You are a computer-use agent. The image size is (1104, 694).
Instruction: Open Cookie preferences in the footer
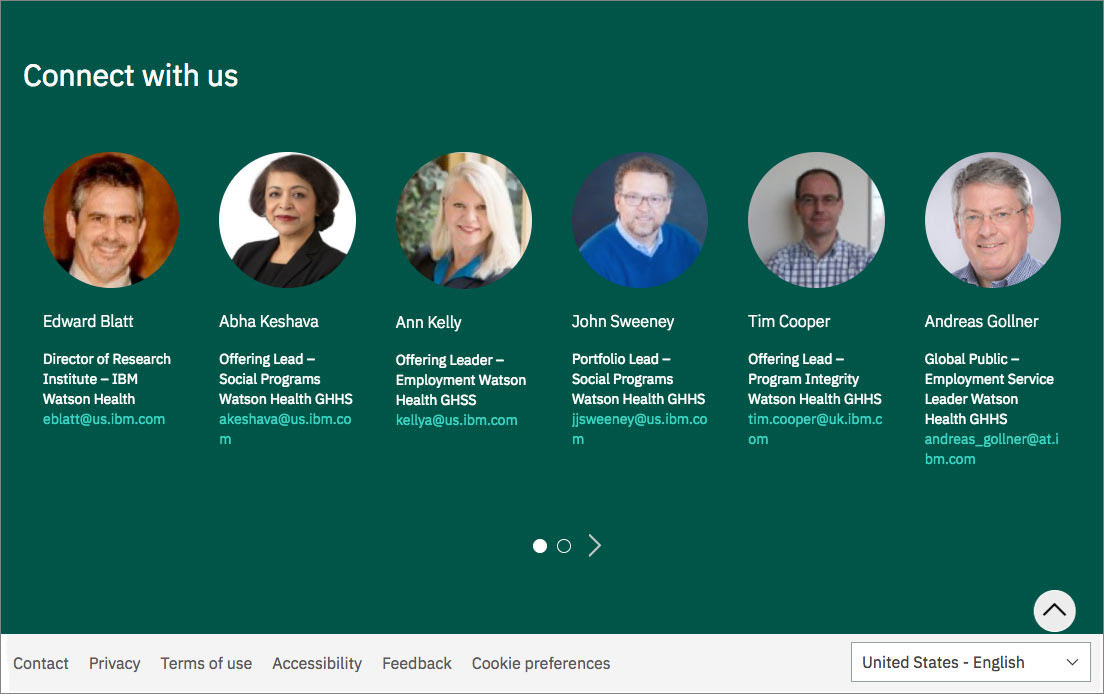pyautogui.click(x=541, y=663)
